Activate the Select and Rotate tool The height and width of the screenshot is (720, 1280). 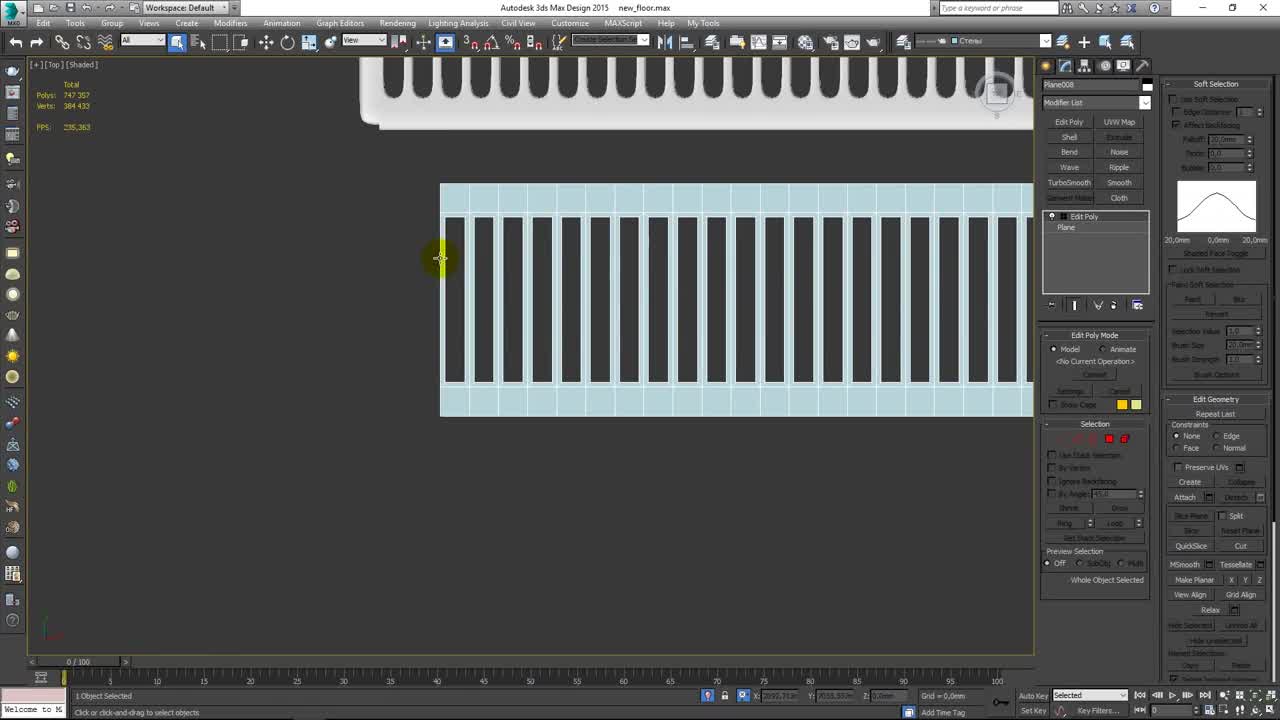(288, 42)
